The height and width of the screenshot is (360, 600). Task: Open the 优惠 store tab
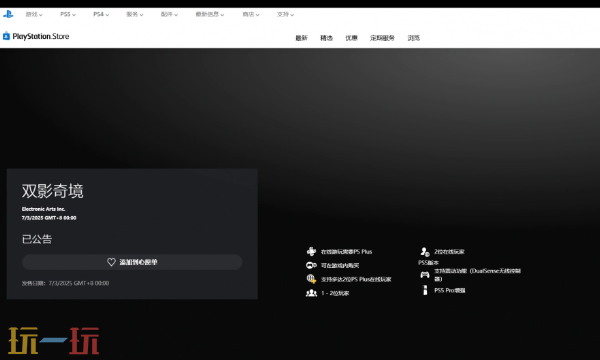[x=351, y=38]
